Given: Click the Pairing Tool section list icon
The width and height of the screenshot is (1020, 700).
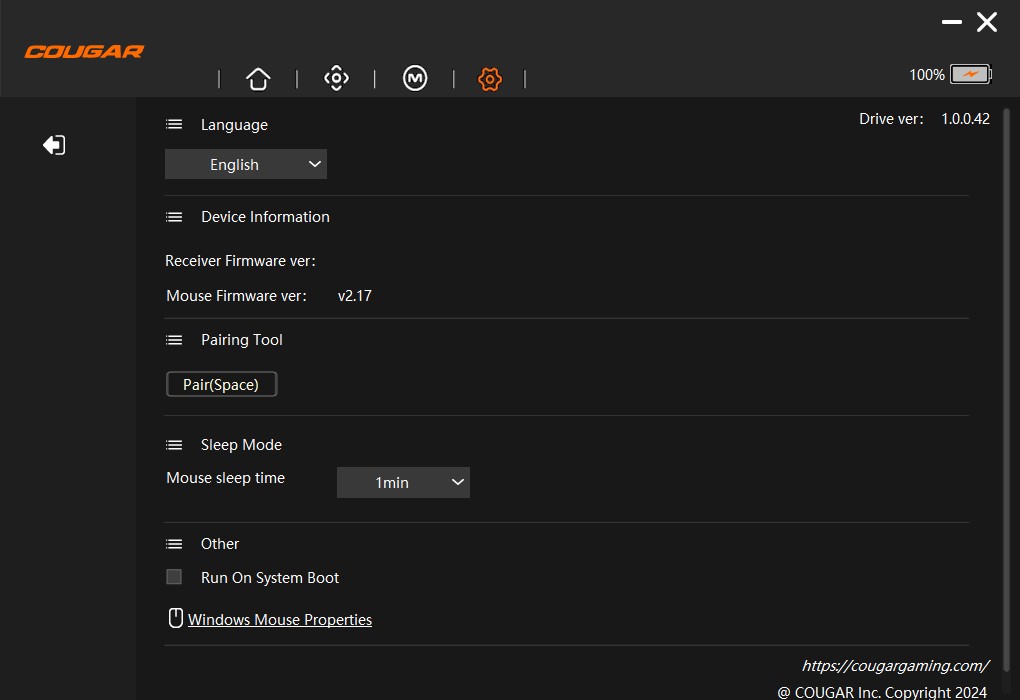Looking at the screenshot, I should point(174,340).
